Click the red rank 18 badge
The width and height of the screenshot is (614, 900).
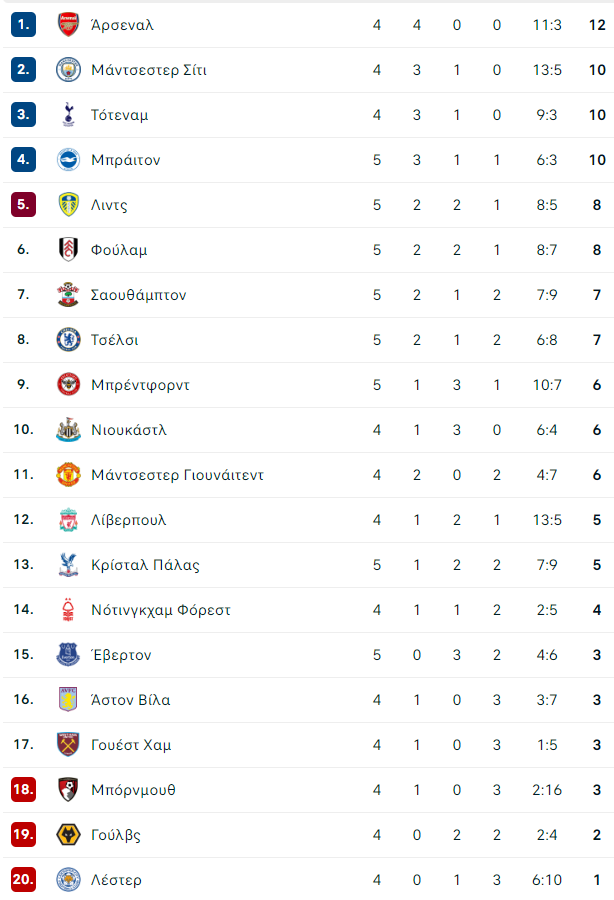[x=24, y=789]
